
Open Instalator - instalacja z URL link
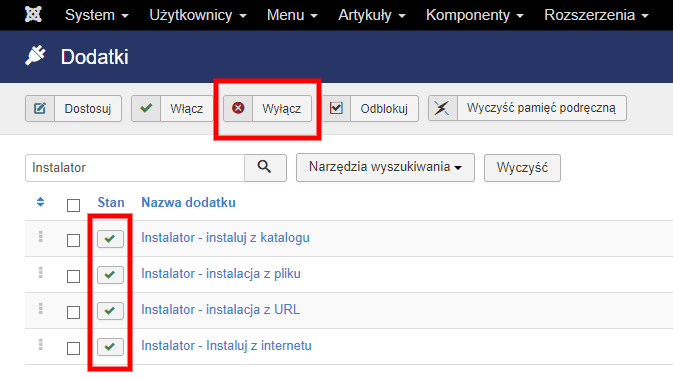pos(221,310)
